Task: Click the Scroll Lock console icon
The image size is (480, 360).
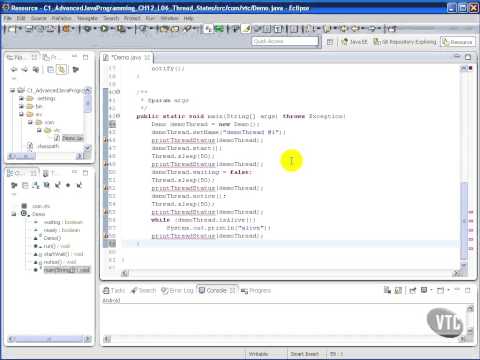Action: click(398, 290)
